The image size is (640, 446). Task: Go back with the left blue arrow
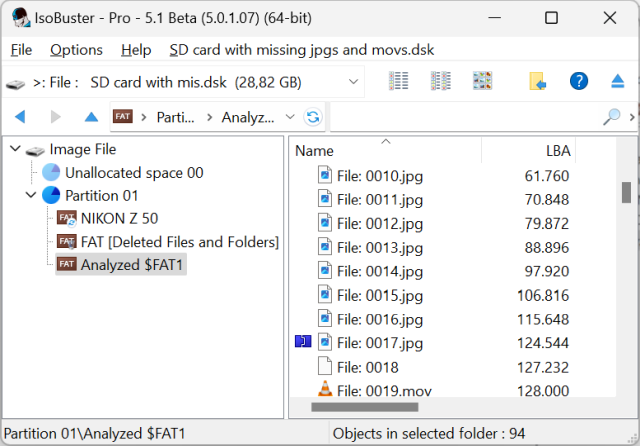(20, 117)
